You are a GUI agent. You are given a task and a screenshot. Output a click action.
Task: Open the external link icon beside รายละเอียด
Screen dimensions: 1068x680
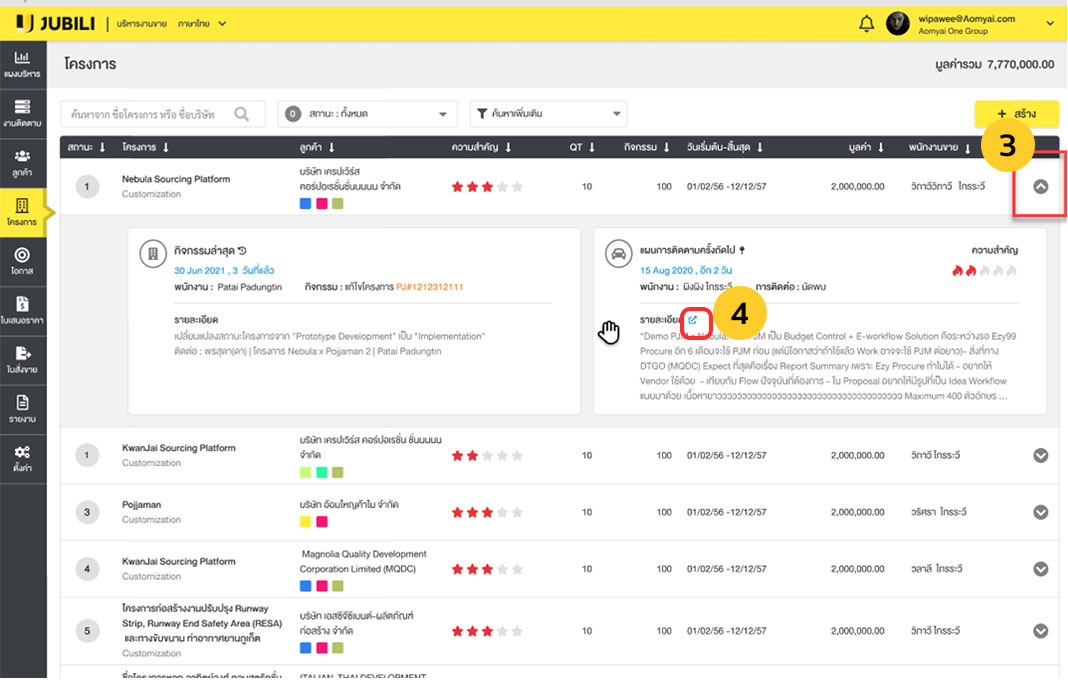[693, 320]
